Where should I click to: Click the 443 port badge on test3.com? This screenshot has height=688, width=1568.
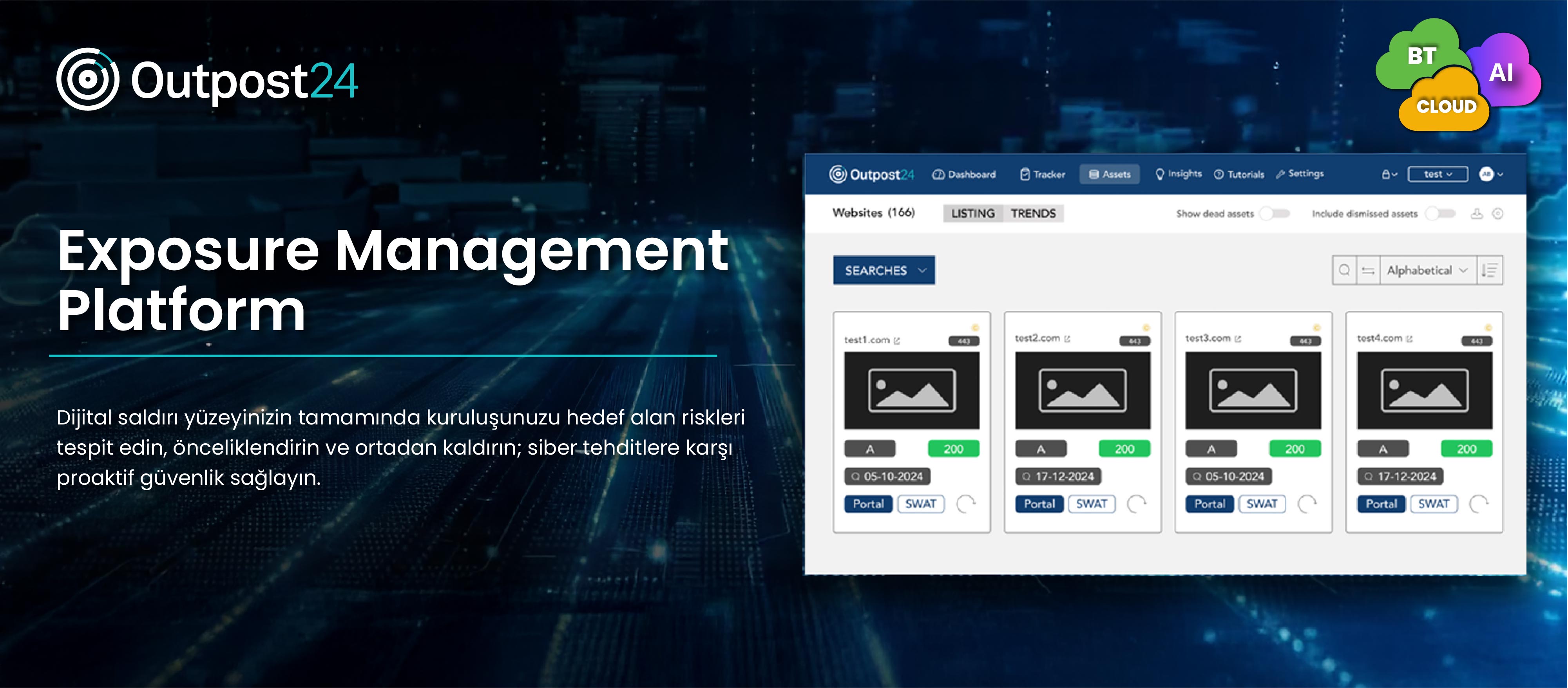tap(1305, 341)
